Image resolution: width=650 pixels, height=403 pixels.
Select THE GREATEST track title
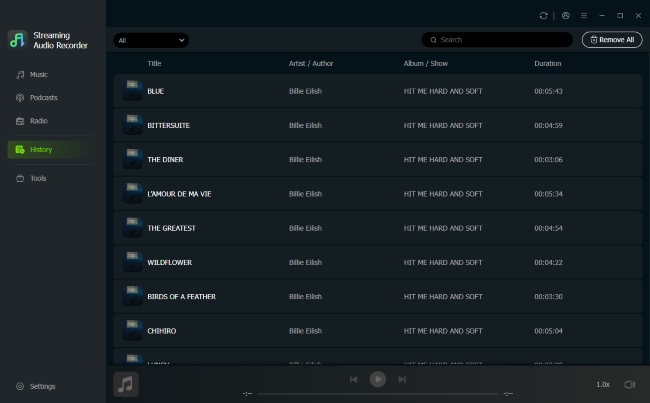pyautogui.click(x=171, y=228)
